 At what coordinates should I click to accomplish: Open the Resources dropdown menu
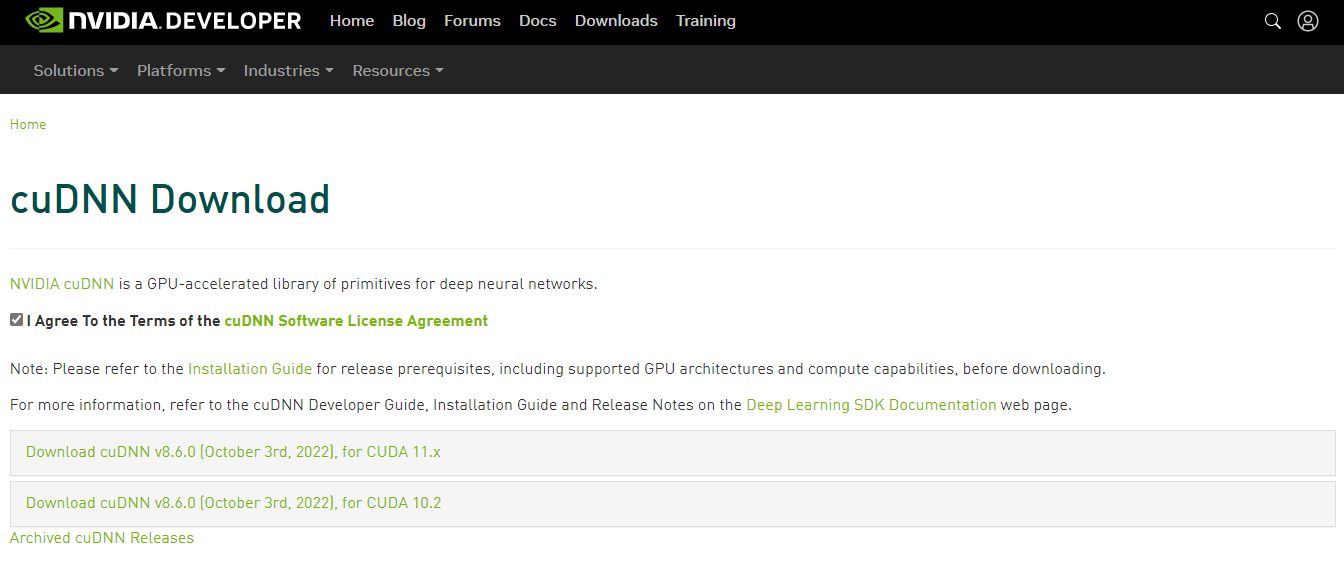pos(397,71)
